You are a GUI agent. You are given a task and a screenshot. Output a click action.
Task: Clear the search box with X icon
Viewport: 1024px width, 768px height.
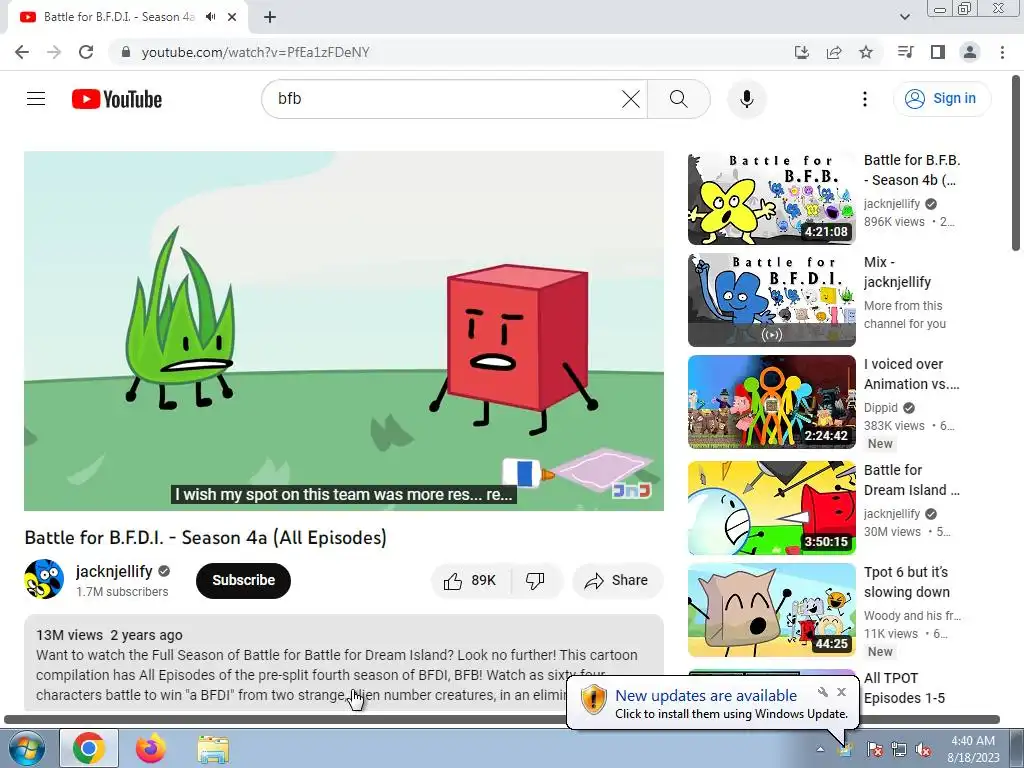pyautogui.click(x=631, y=99)
